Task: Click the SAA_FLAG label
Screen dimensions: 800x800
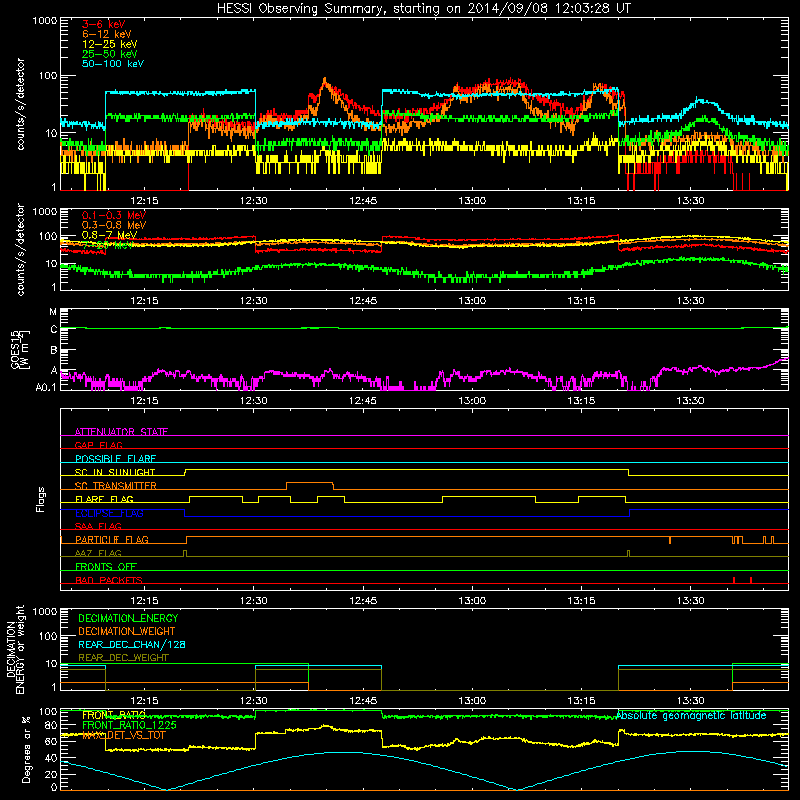Action: 98,526
